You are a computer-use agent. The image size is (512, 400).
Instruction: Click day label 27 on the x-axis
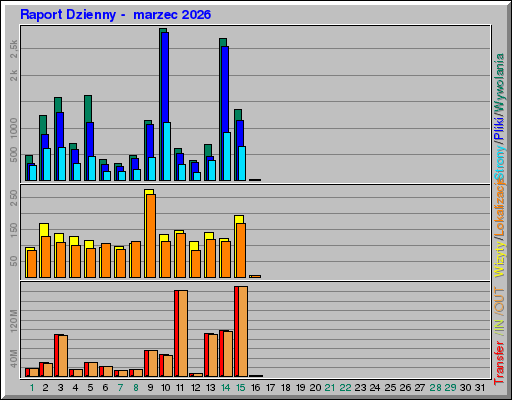pos(420,388)
